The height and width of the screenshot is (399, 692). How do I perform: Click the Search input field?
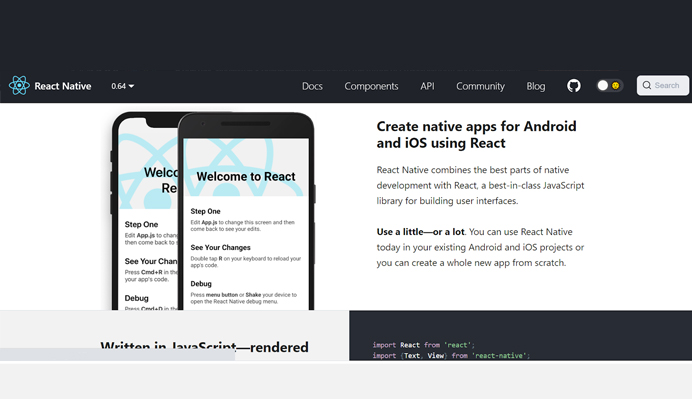[662, 85]
